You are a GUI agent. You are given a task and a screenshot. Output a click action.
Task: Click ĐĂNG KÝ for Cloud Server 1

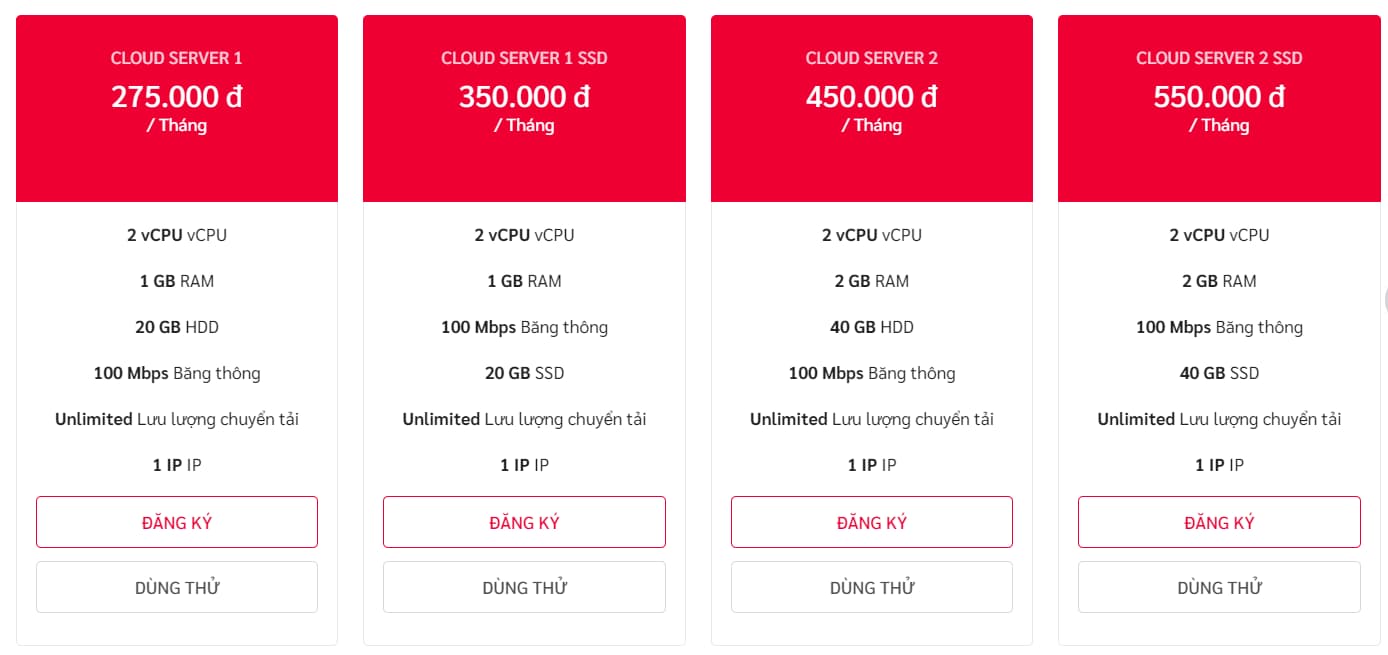click(x=177, y=522)
